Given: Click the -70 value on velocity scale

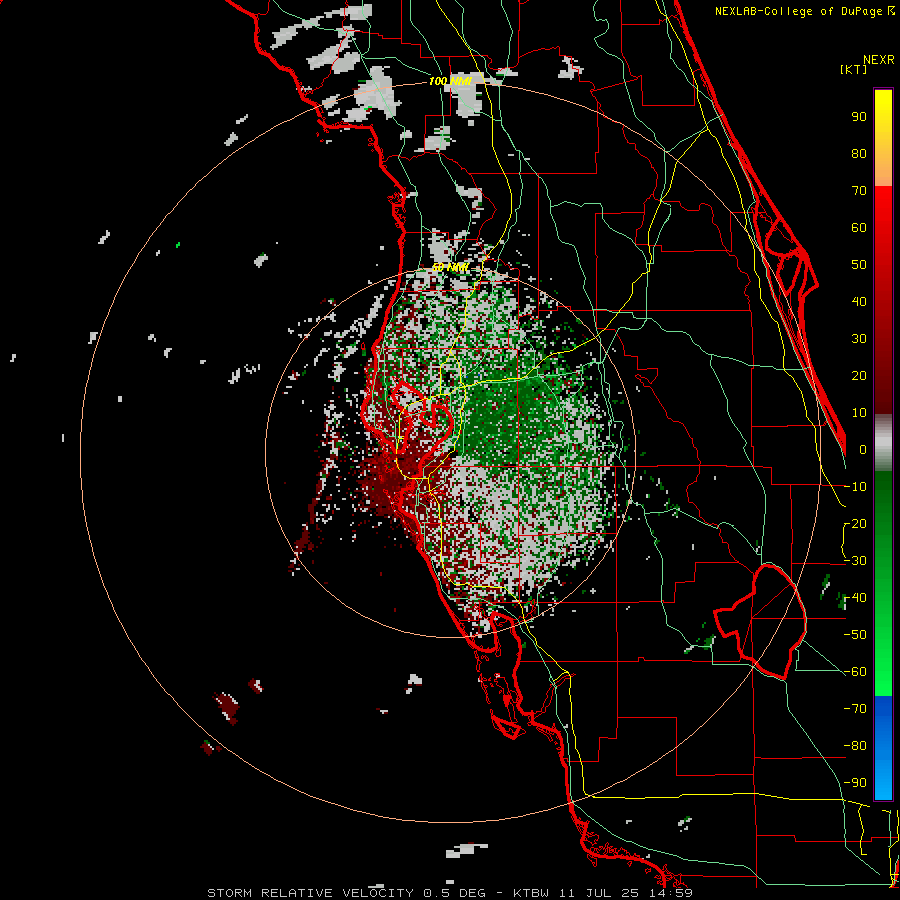Looking at the screenshot, I should [x=855, y=709].
